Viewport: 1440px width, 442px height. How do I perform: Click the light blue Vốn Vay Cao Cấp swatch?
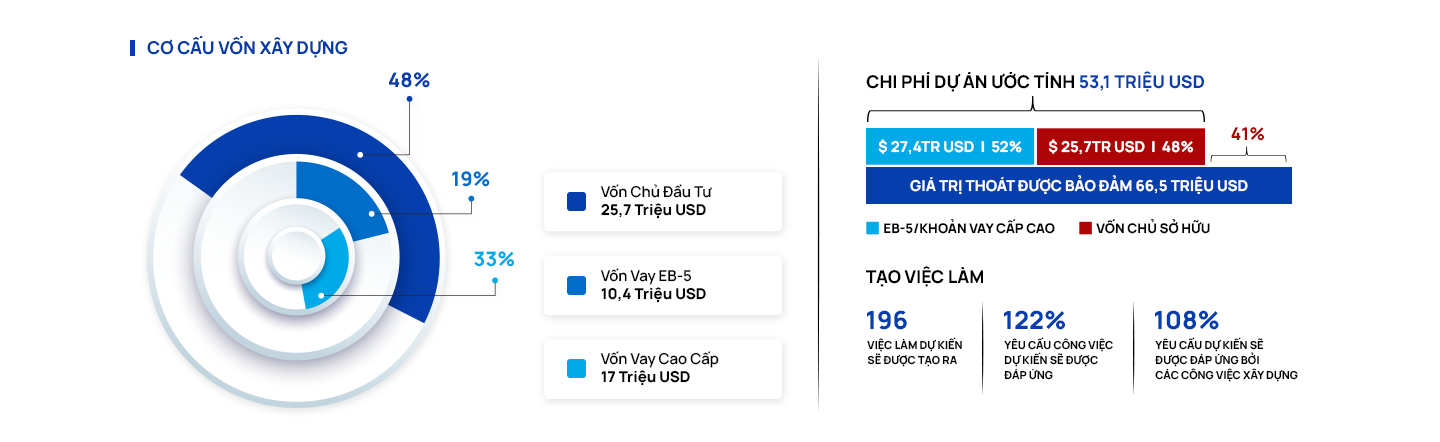pos(576,368)
